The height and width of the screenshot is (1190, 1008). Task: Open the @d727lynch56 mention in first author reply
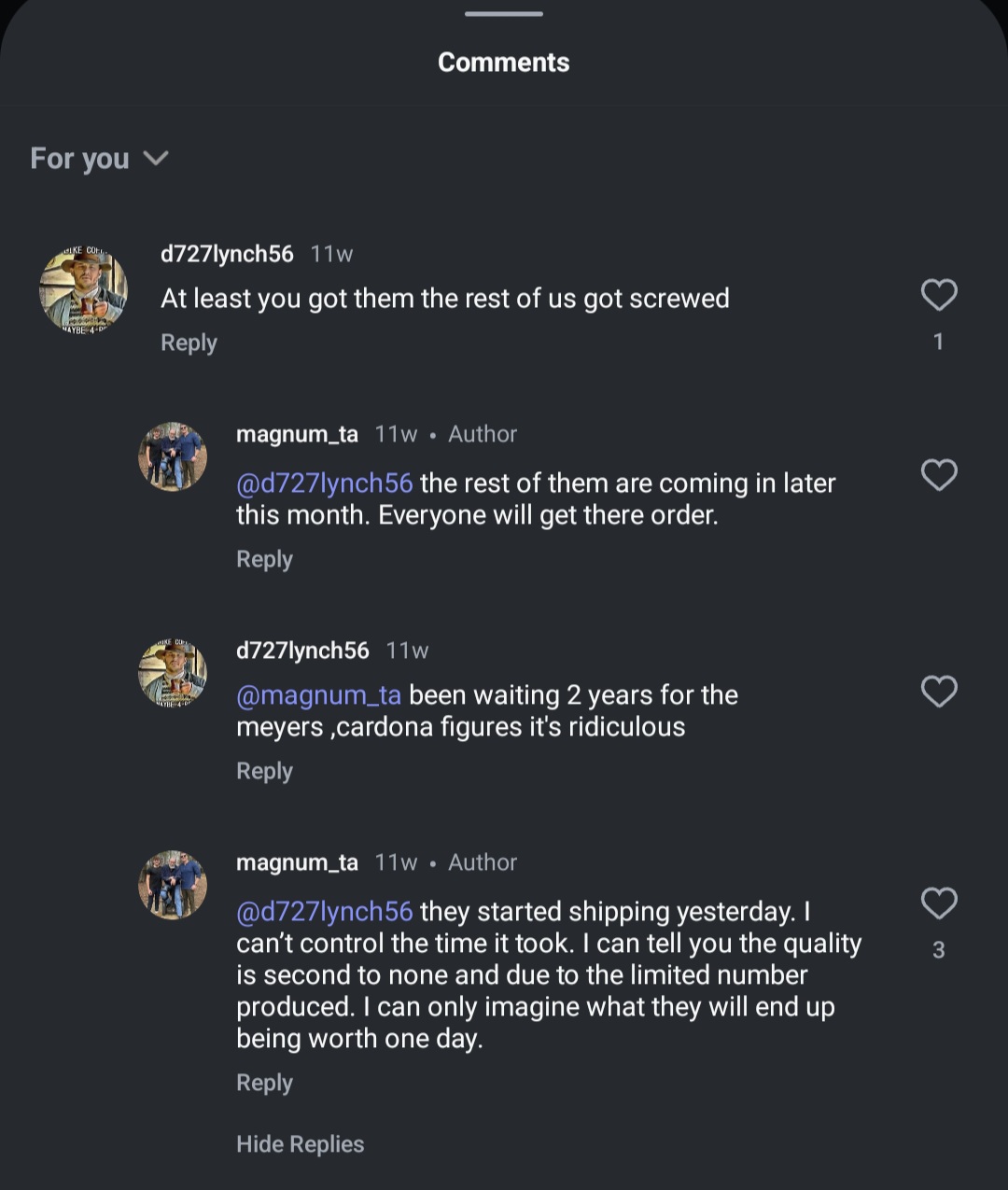[324, 483]
